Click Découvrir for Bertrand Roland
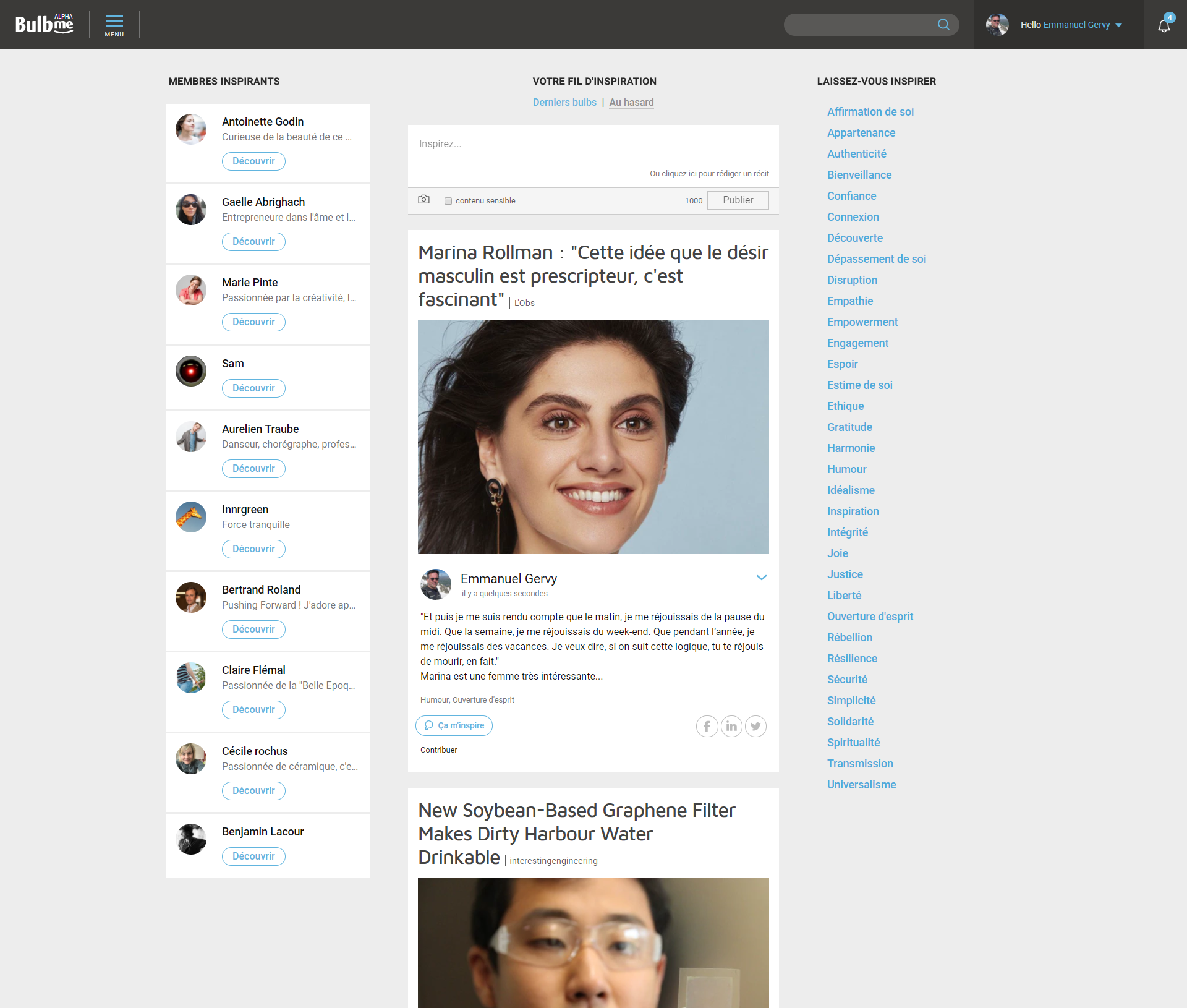The width and height of the screenshot is (1187, 1008). [253, 630]
